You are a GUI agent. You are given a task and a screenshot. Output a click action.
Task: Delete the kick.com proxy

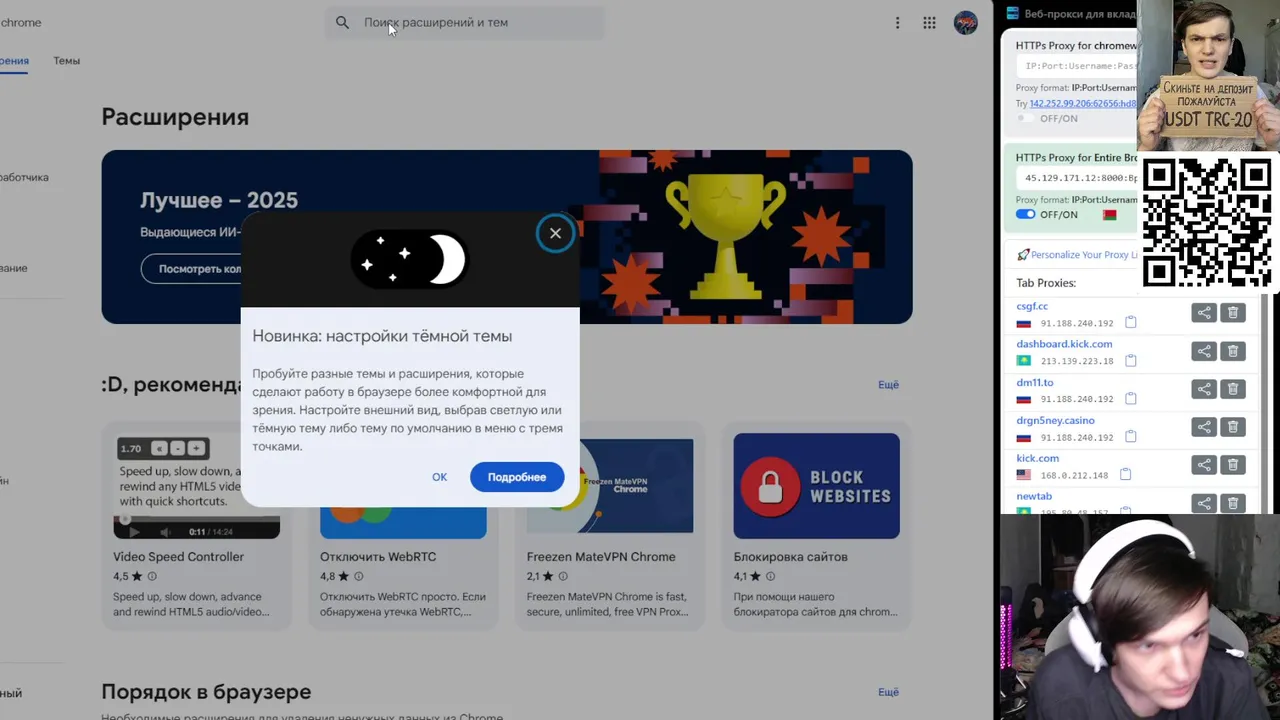pyautogui.click(x=1233, y=465)
